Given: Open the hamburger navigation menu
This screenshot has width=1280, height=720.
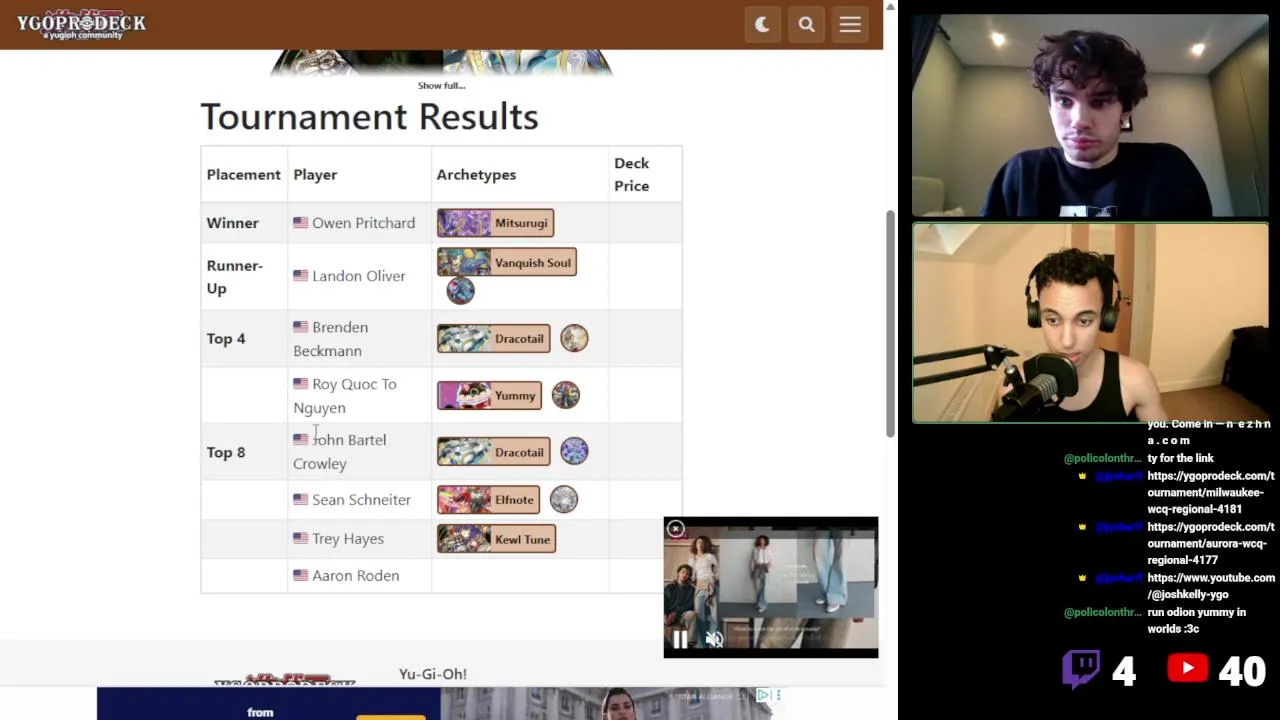Looking at the screenshot, I should 850,25.
